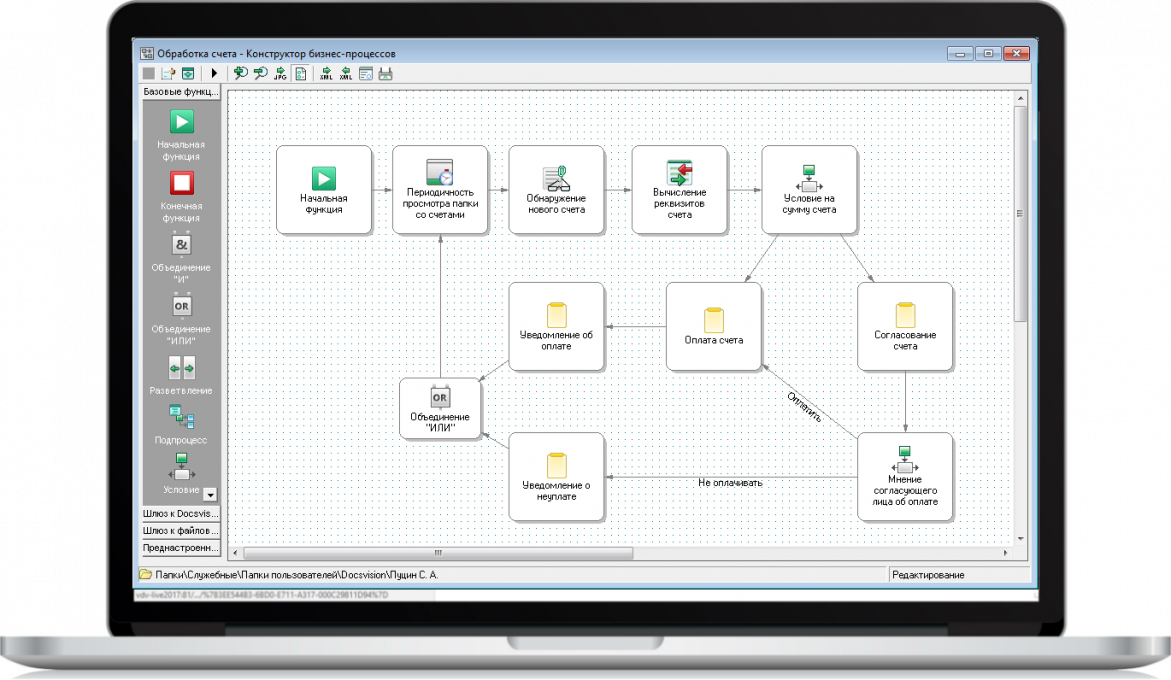Click the print diagram toolbar icon
1171x680 pixels.
tap(386, 73)
